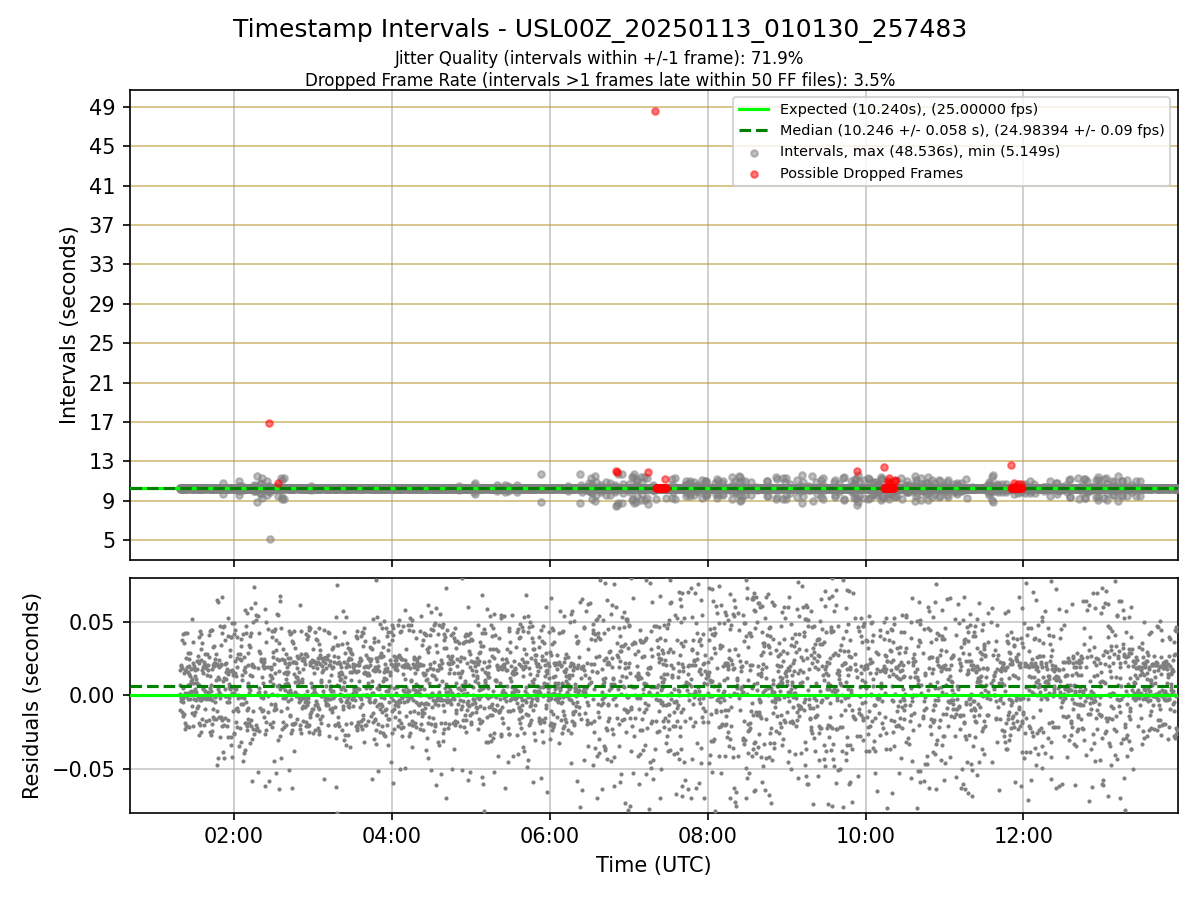Image resolution: width=1200 pixels, height=900 pixels.
Task: Click the red dot marker in the legend
Action: coord(755,174)
